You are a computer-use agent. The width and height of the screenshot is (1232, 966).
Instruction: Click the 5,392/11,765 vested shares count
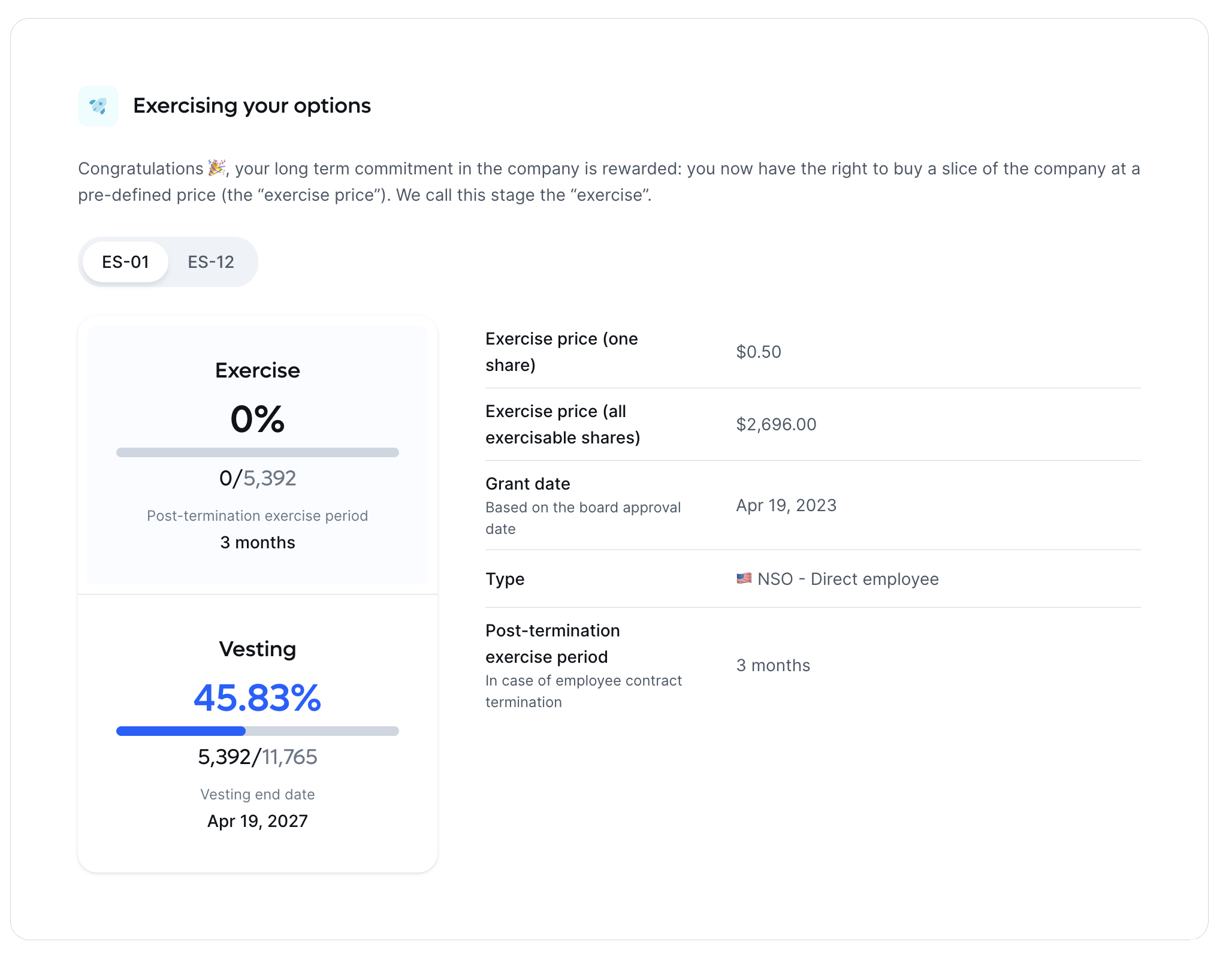click(x=258, y=757)
